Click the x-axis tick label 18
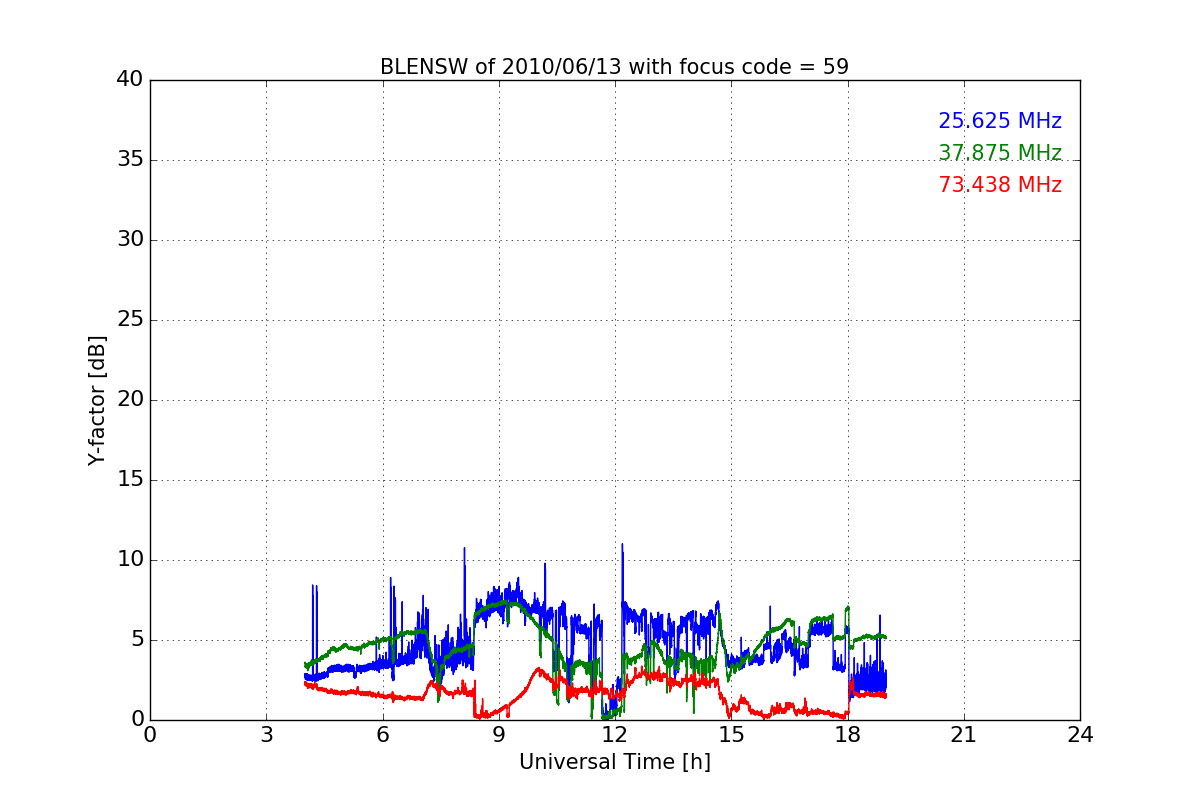Screen dimensions: 1200x800 pyautogui.click(x=848, y=735)
